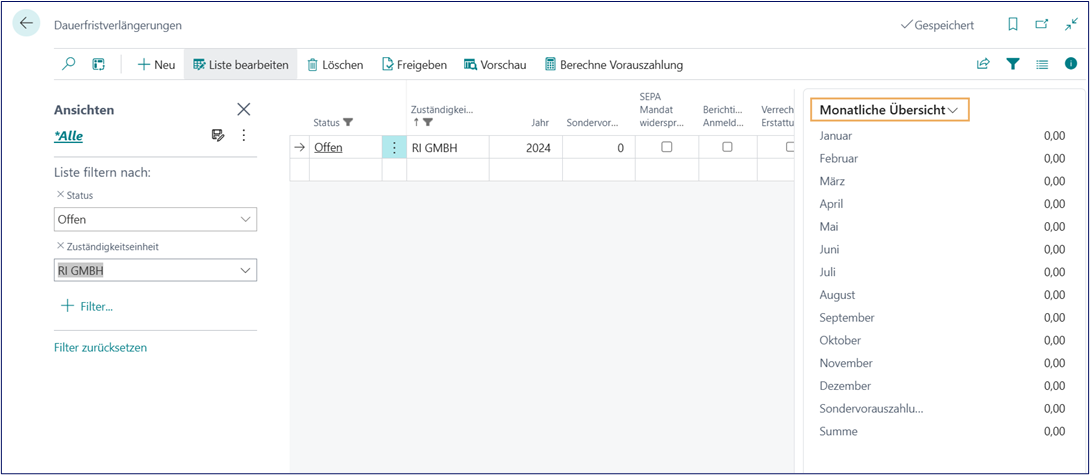Click Freigeben in the toolbar
The height and width of the screenshot is (475, 1090).
click(413, 64)
